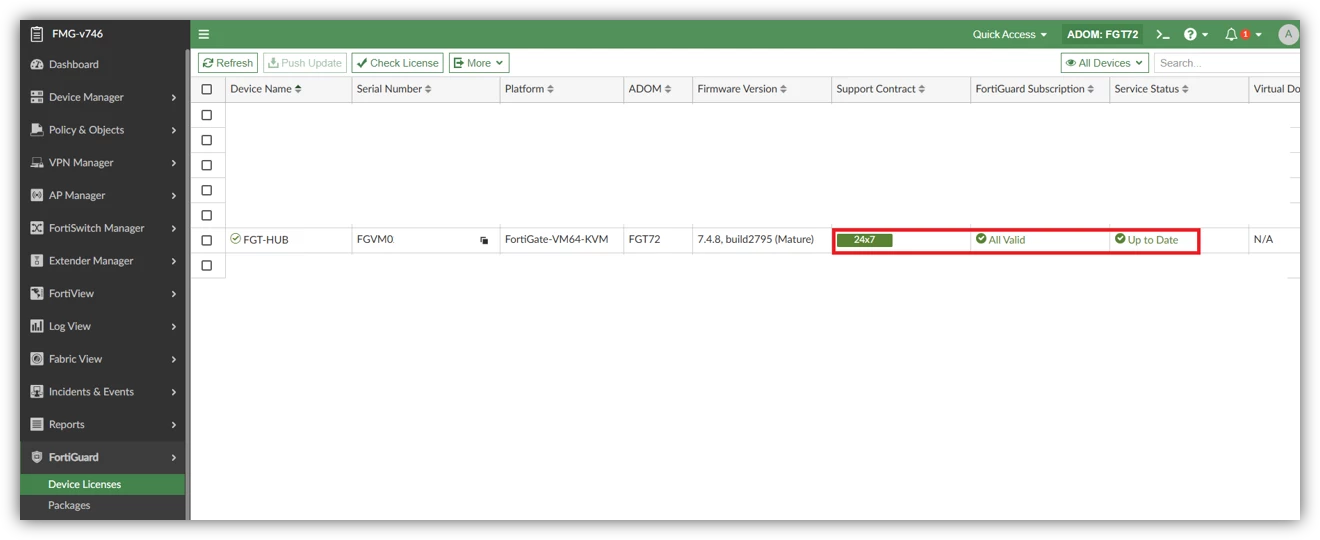Viewport: 1320px width, 540px height.
Task: Click the Up to Date status
Action: [1147, 240]
